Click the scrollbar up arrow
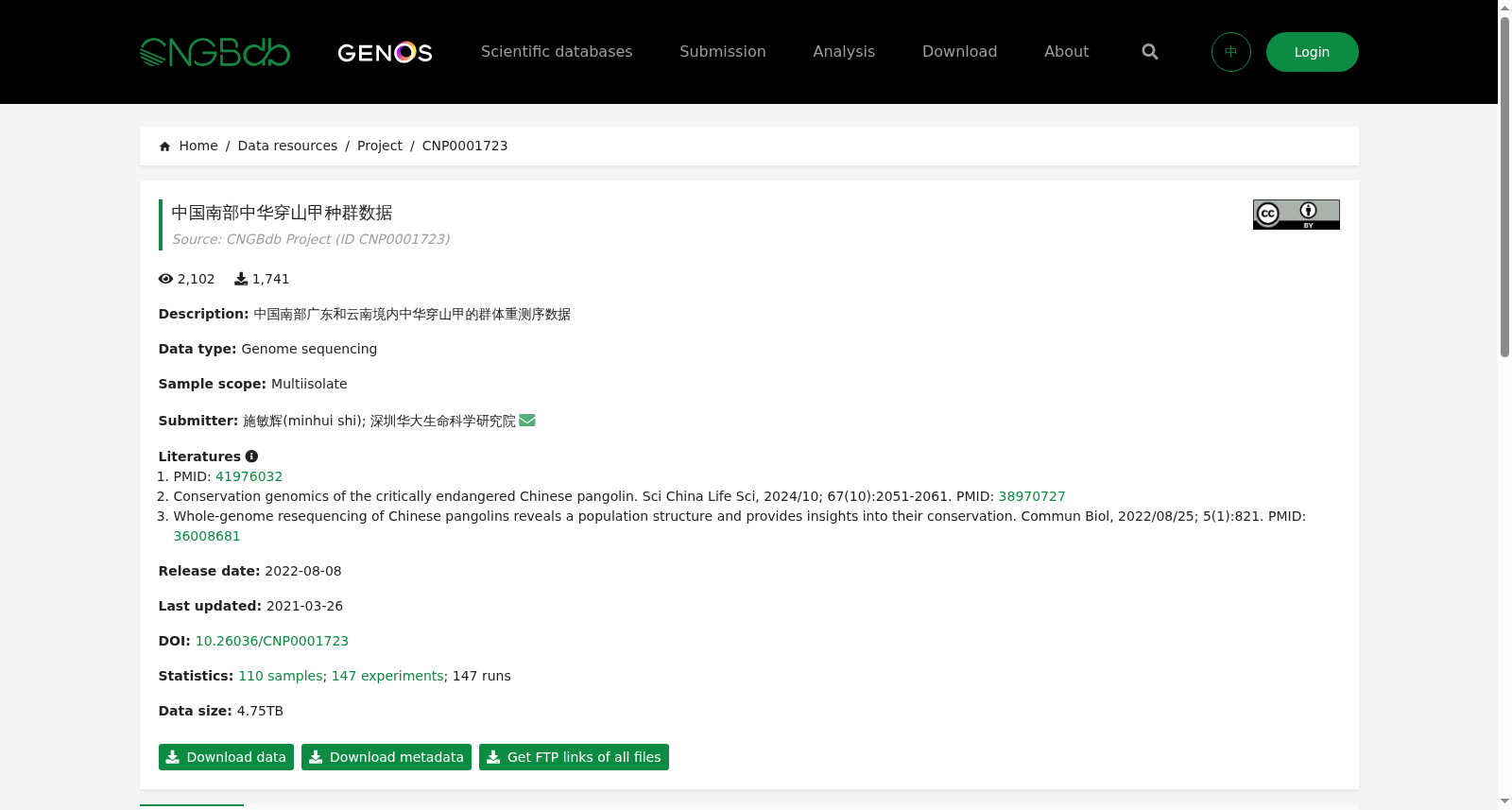 click(x=1504, y=8)
